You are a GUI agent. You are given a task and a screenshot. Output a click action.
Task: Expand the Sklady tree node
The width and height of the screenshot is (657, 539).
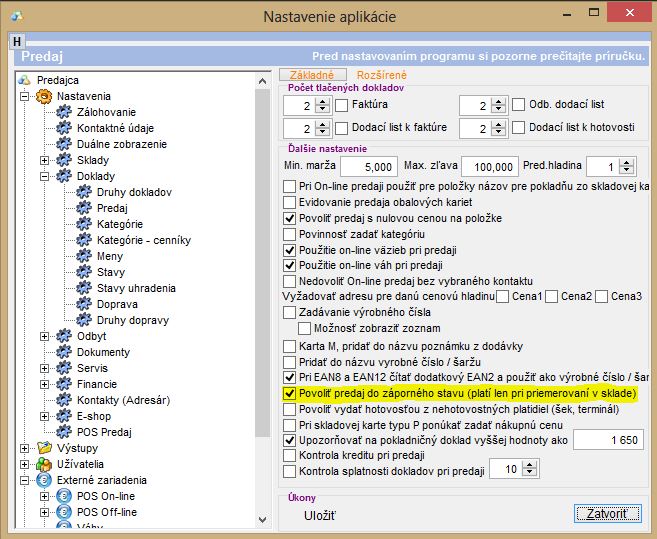(44, 160)
